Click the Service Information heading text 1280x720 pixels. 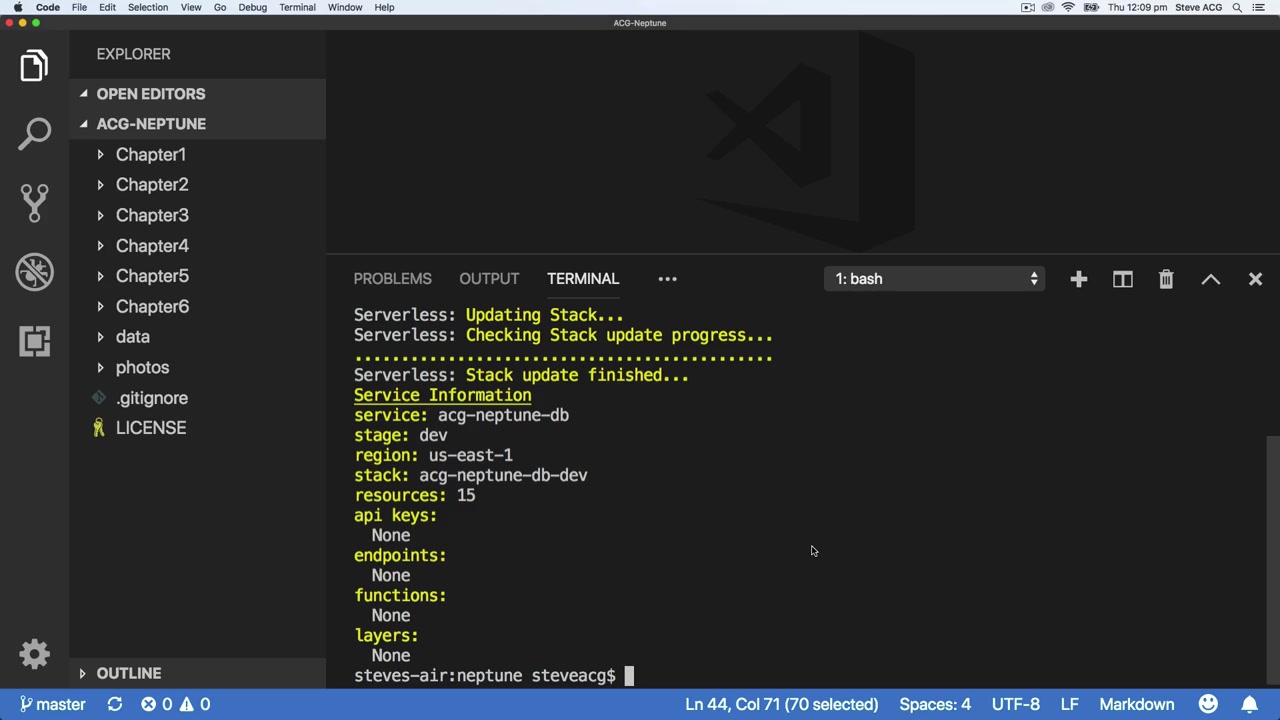pos(442,395)
